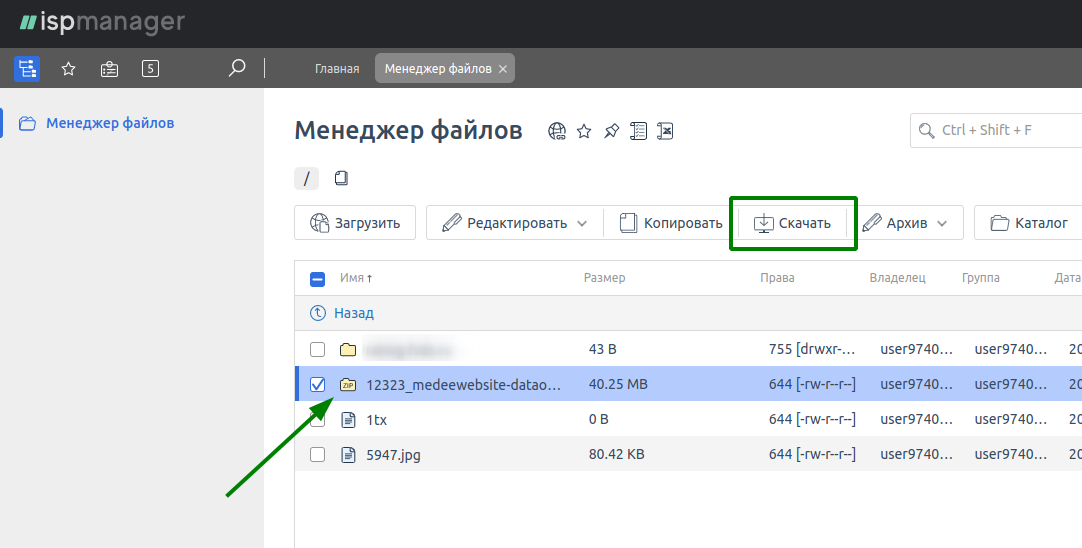Click the pin icon beside page title
This screenshot has width=1082, height=548.
pos(611,131)
